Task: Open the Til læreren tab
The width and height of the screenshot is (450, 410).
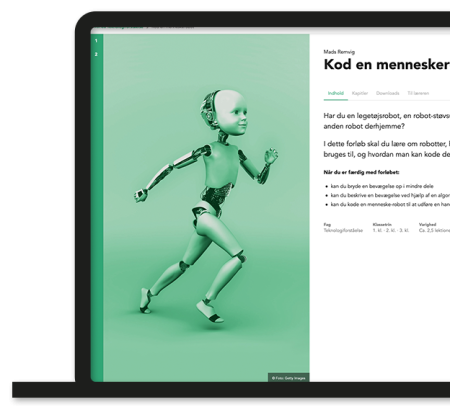Action: (418, 93)
